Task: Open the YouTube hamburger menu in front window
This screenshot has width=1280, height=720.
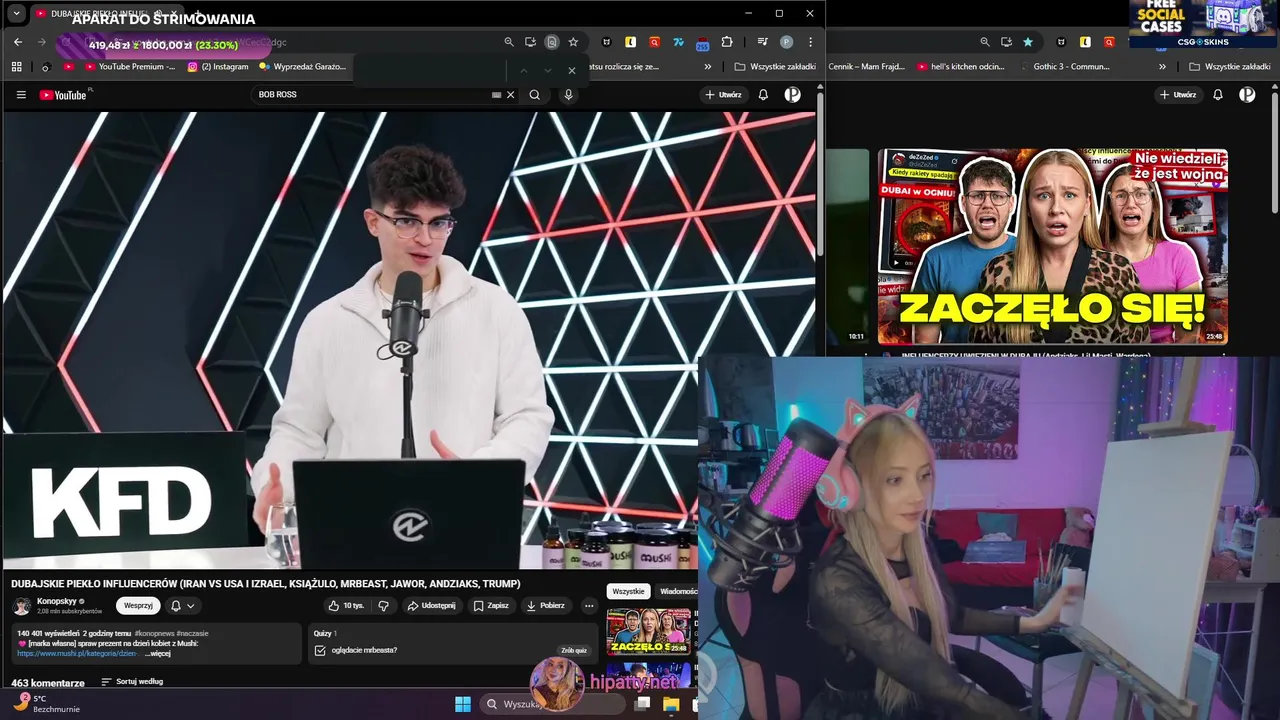Action: [21, 95]
